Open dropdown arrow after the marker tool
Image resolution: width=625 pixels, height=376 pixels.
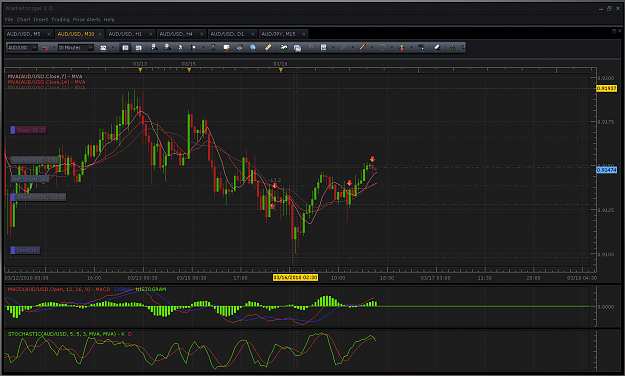pos(203,48)
